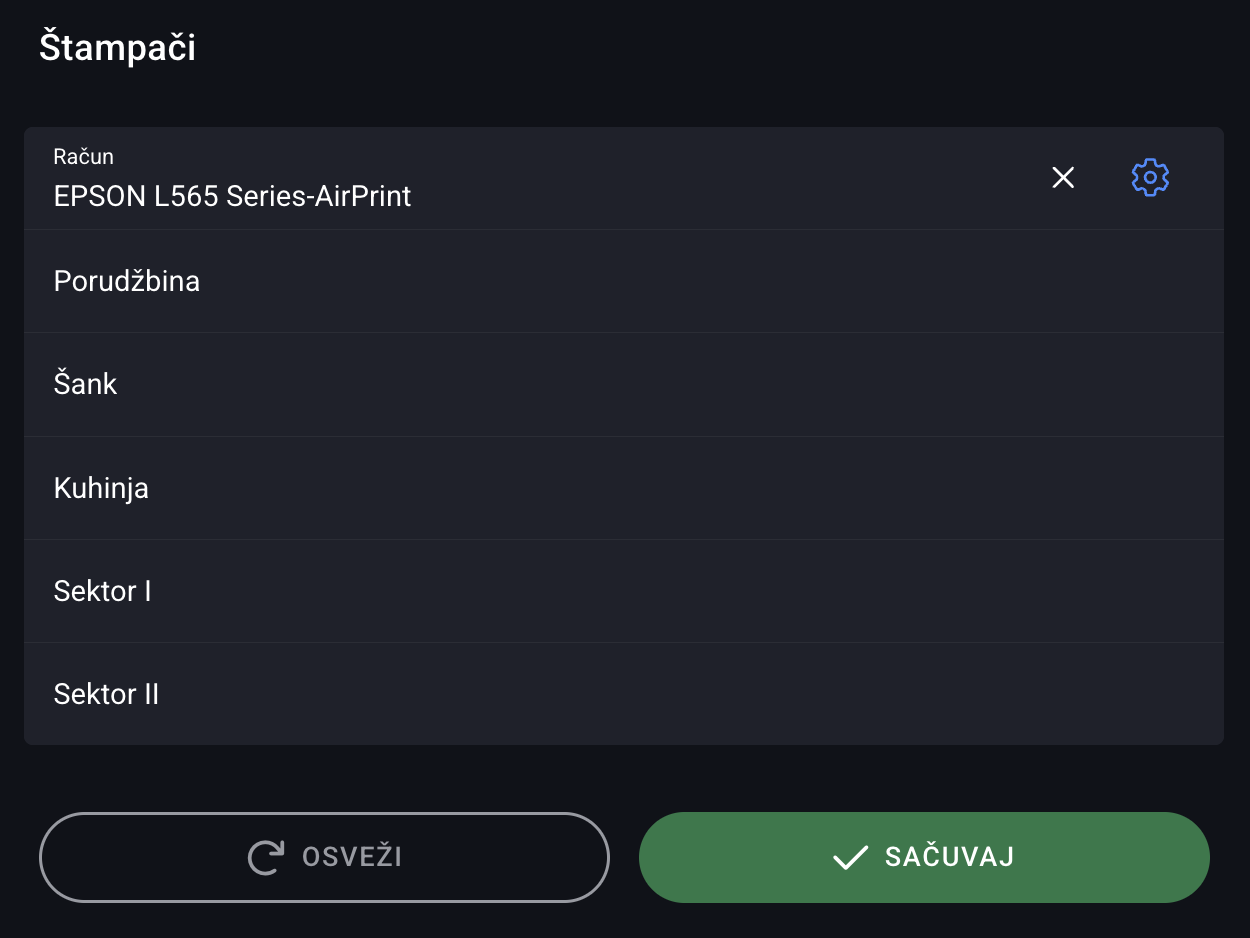Click the Kuhinja label text
1250x938 pixels.
[x=101, y=488]
